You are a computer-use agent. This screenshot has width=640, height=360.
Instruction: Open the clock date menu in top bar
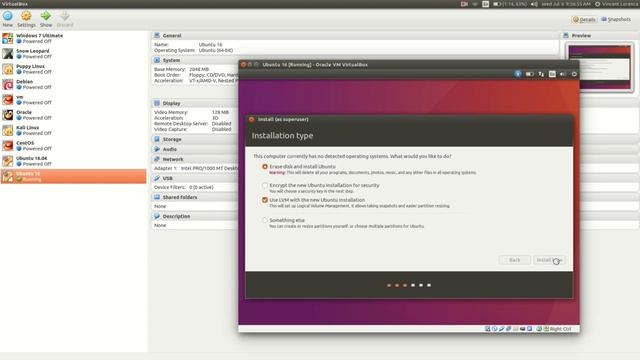pyautogui.click(x=566, y=4)
